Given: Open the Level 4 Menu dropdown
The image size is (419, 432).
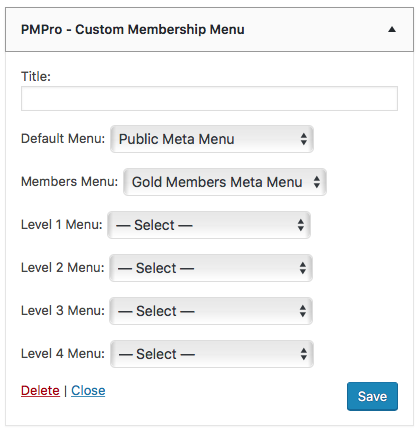Looking at the screenshot, I should [212, 354].
